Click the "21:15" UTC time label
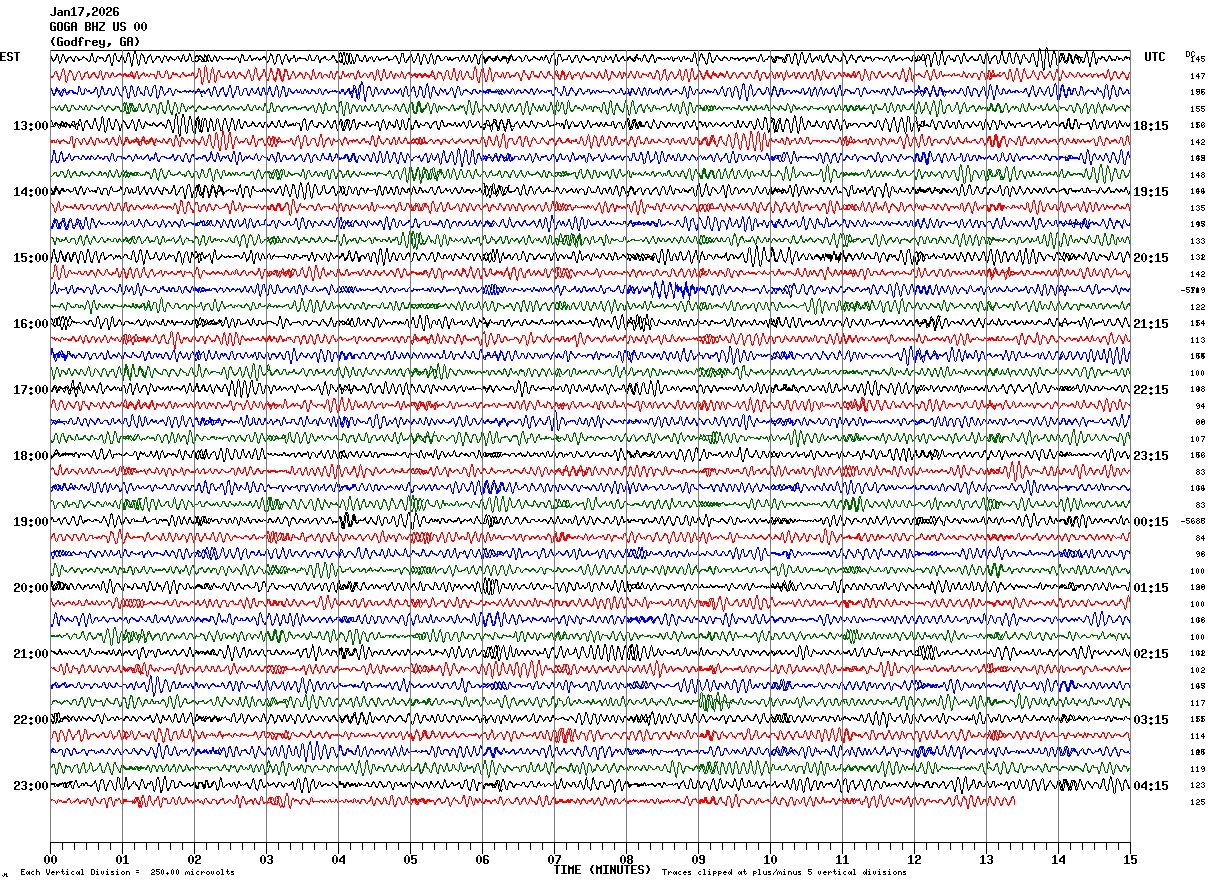Viewport: 1210px width, 886px height. [1151, 324]
